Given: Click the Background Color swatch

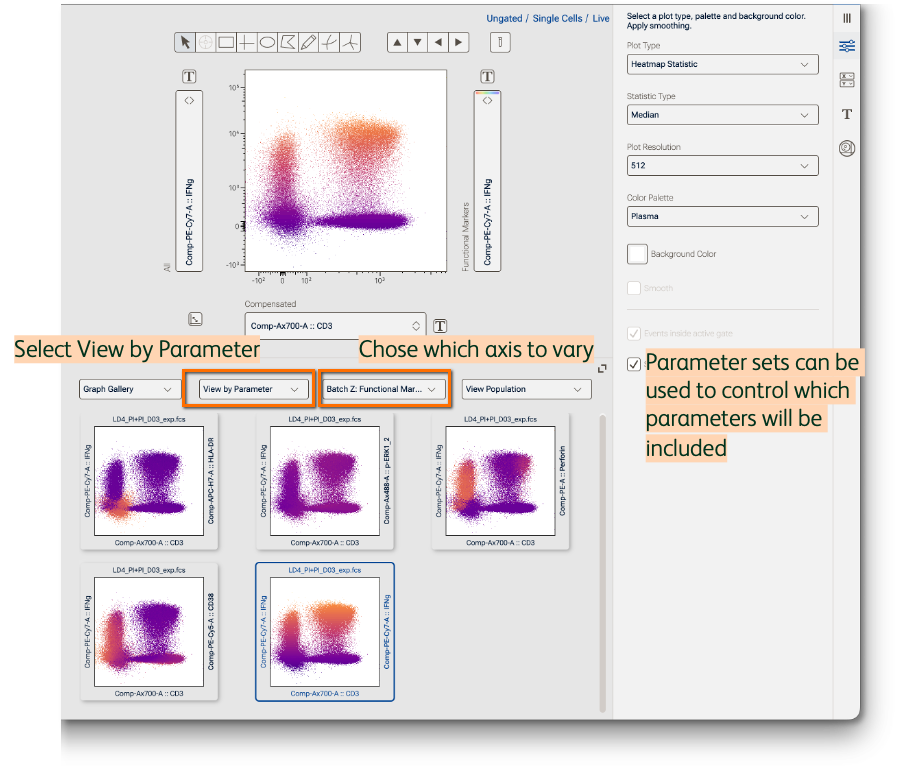Looking at the screenshot, I should pyautogui.click(x=637, y=254).
